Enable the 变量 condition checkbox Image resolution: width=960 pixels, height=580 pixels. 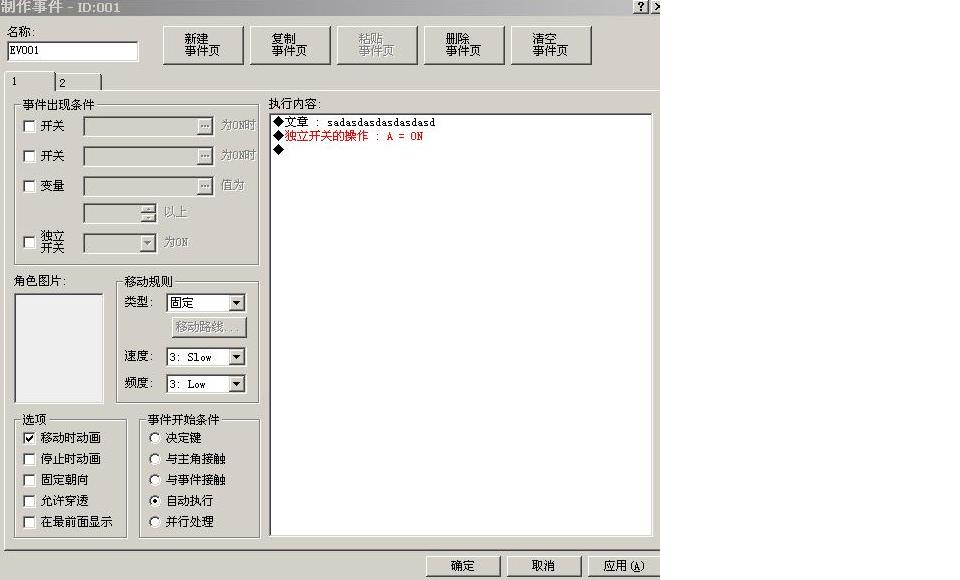click(x=29, y=186)
